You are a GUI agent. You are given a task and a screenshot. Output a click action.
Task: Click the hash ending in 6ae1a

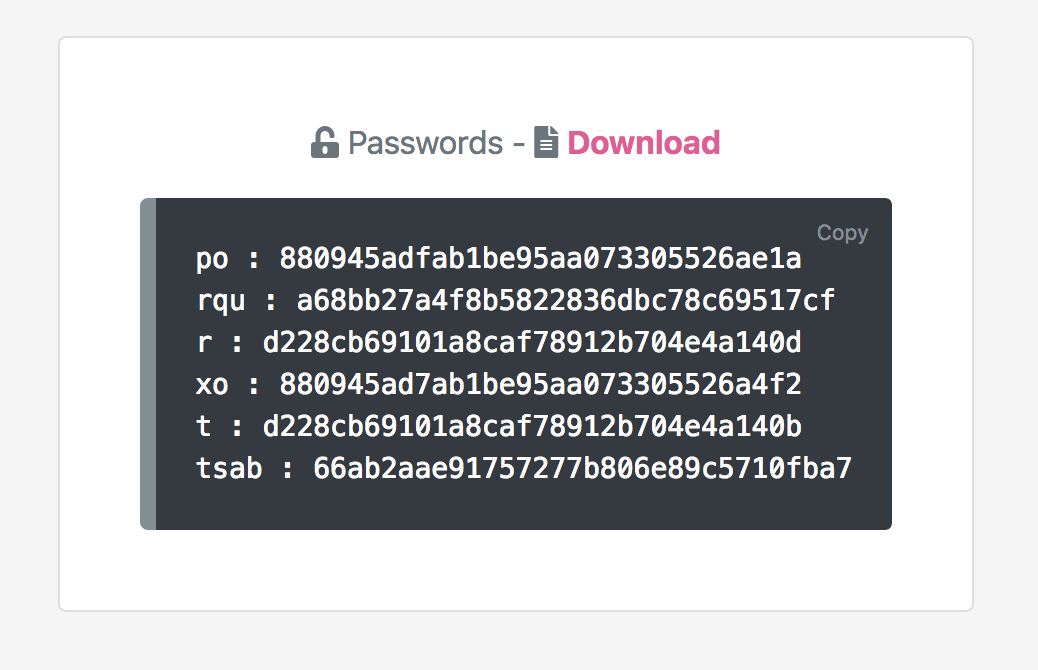click(540, 258)
